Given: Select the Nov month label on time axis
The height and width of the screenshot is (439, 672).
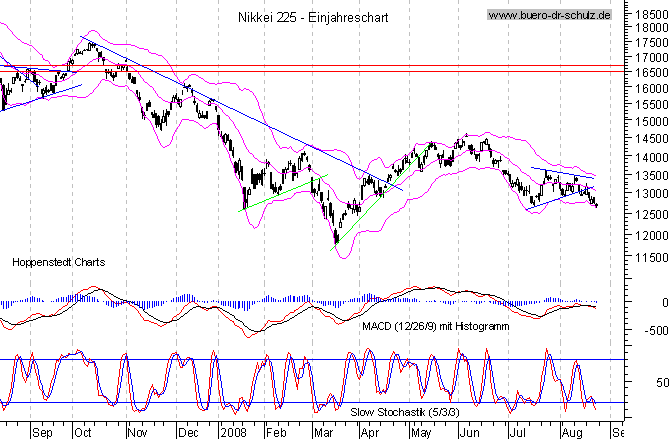Looking at the screenshot, I should pyautogui.click(x=137, y=432).
